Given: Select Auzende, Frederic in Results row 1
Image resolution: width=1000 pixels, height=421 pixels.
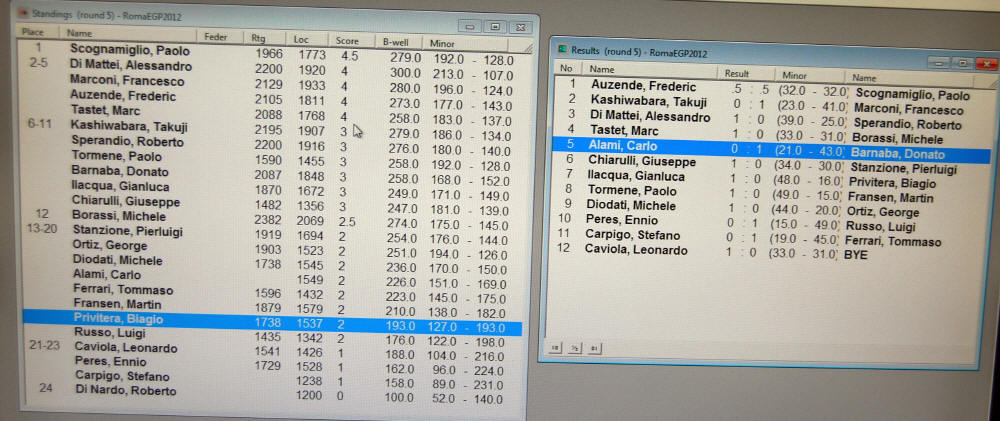Looking at the screenshot, I should pos(643,86).
